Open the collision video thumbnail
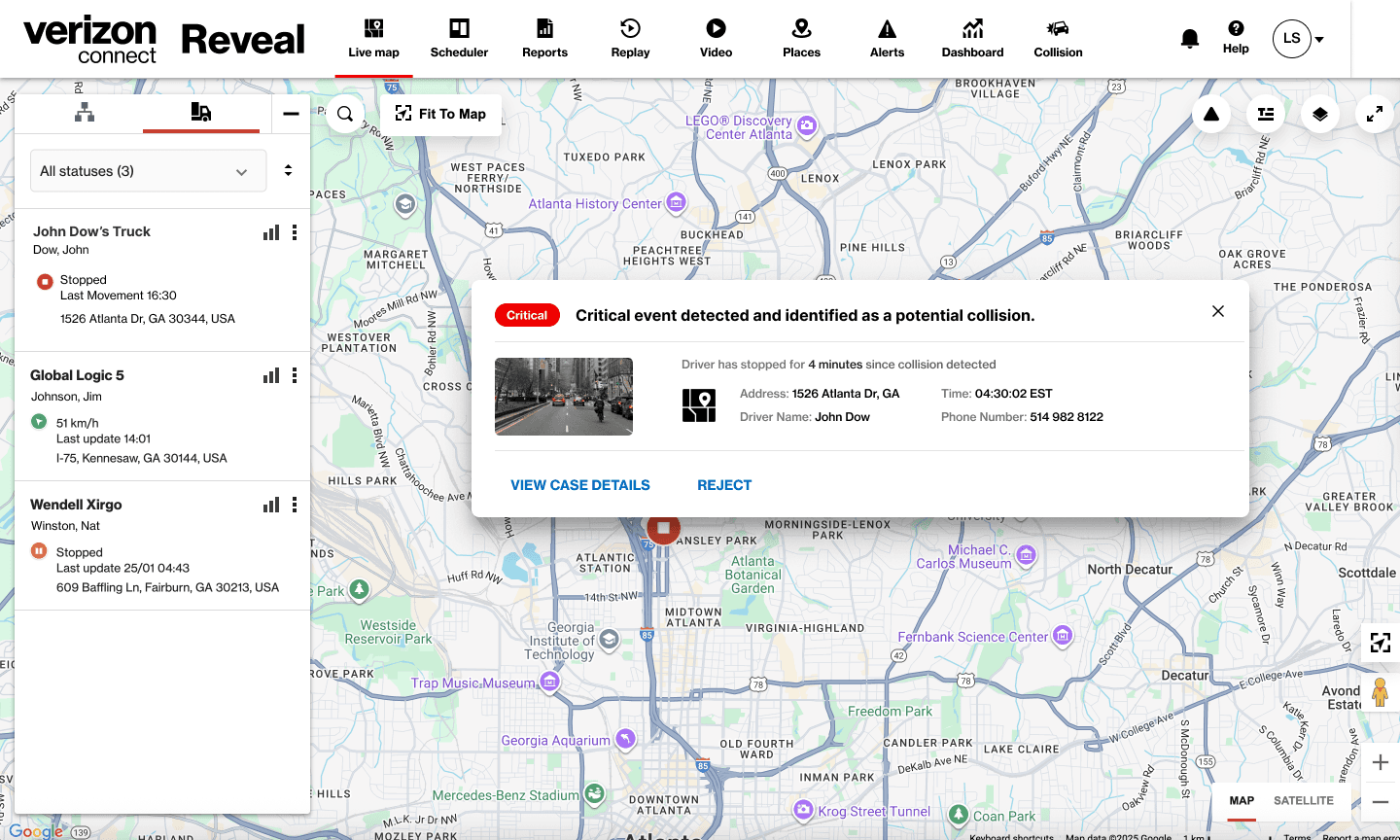This screenshot has width=1400, height=840. point(564,397)
